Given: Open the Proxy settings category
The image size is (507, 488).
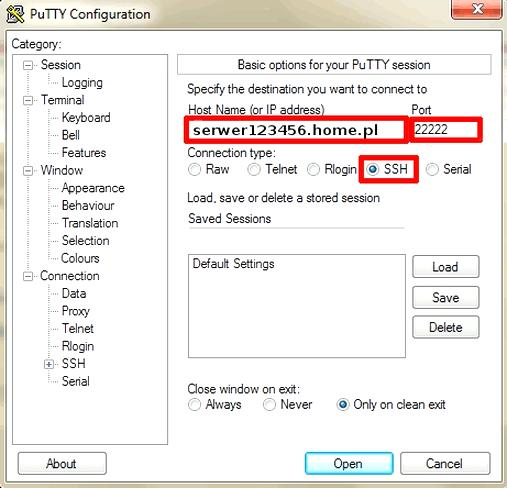Looking at the screenshot, I should 76,311.
